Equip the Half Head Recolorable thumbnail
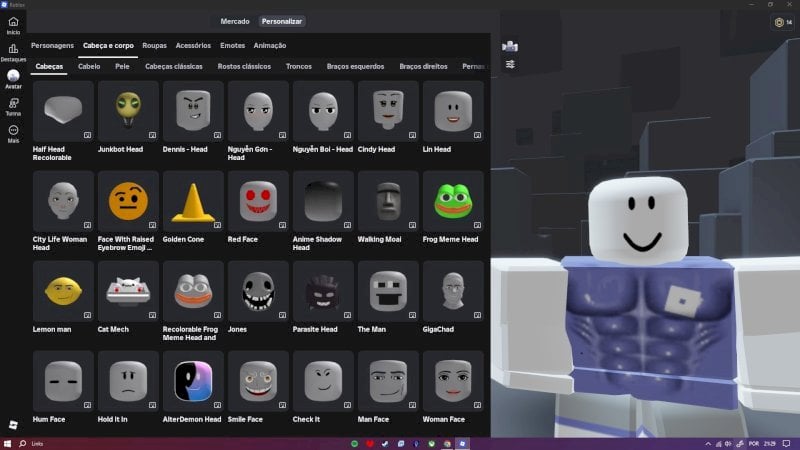 (63, 111)
